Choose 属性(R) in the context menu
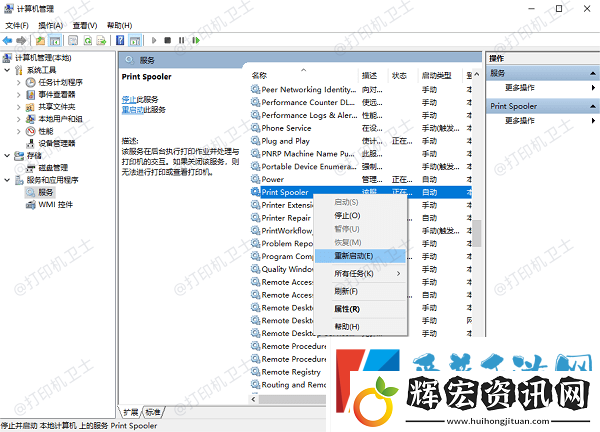 (x=360, y=309)
